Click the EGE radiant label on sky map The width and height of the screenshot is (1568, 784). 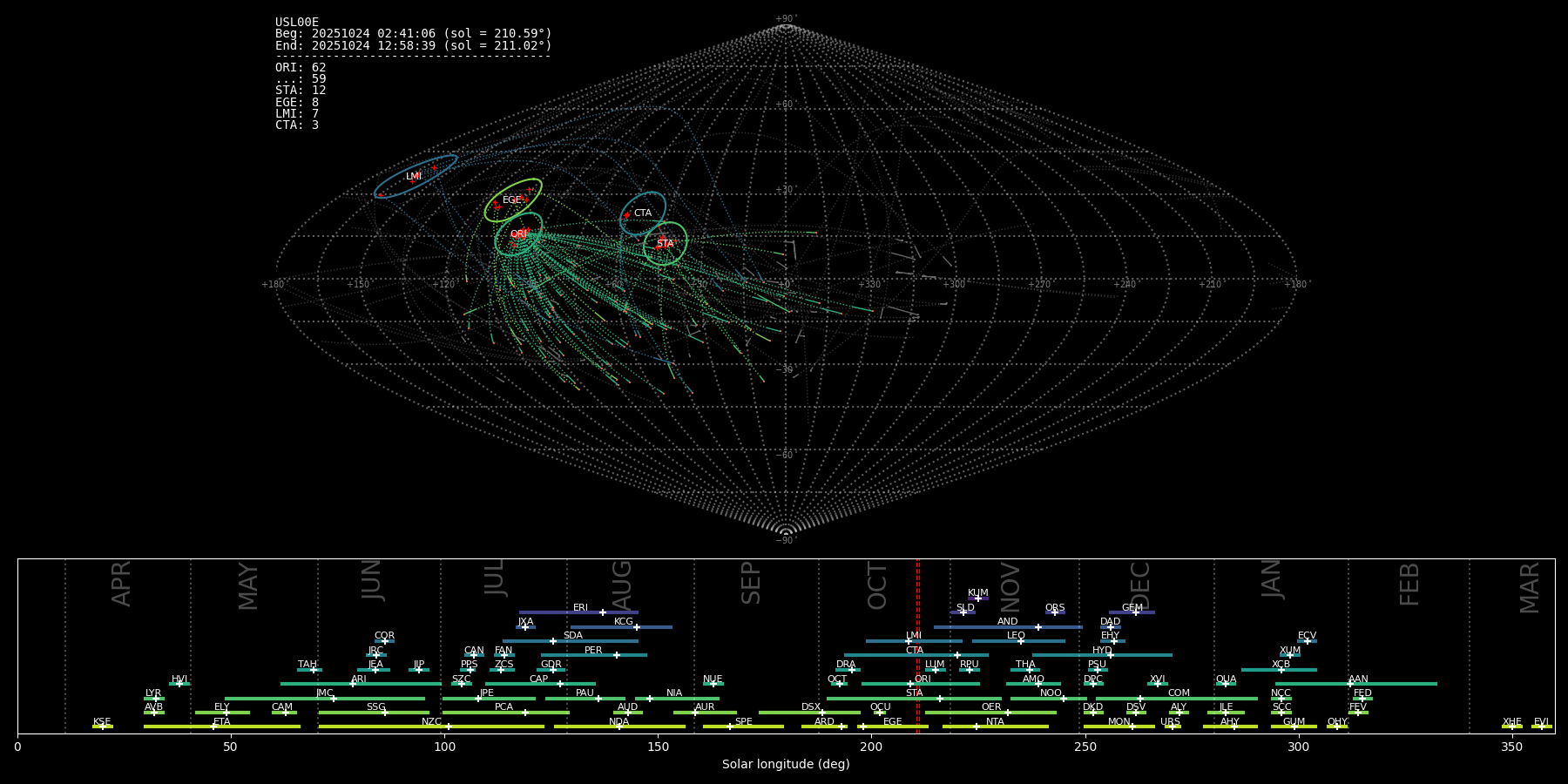[511, 200]
